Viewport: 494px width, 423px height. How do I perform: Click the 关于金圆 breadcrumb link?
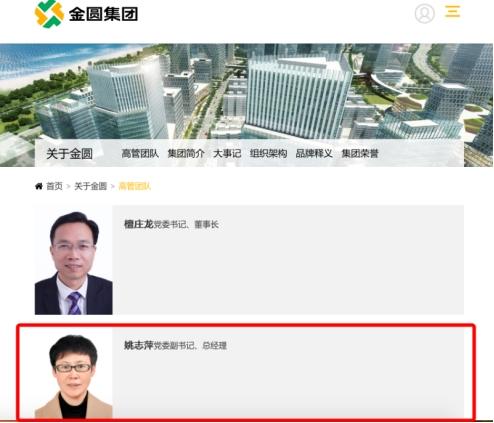coord(90,186)
